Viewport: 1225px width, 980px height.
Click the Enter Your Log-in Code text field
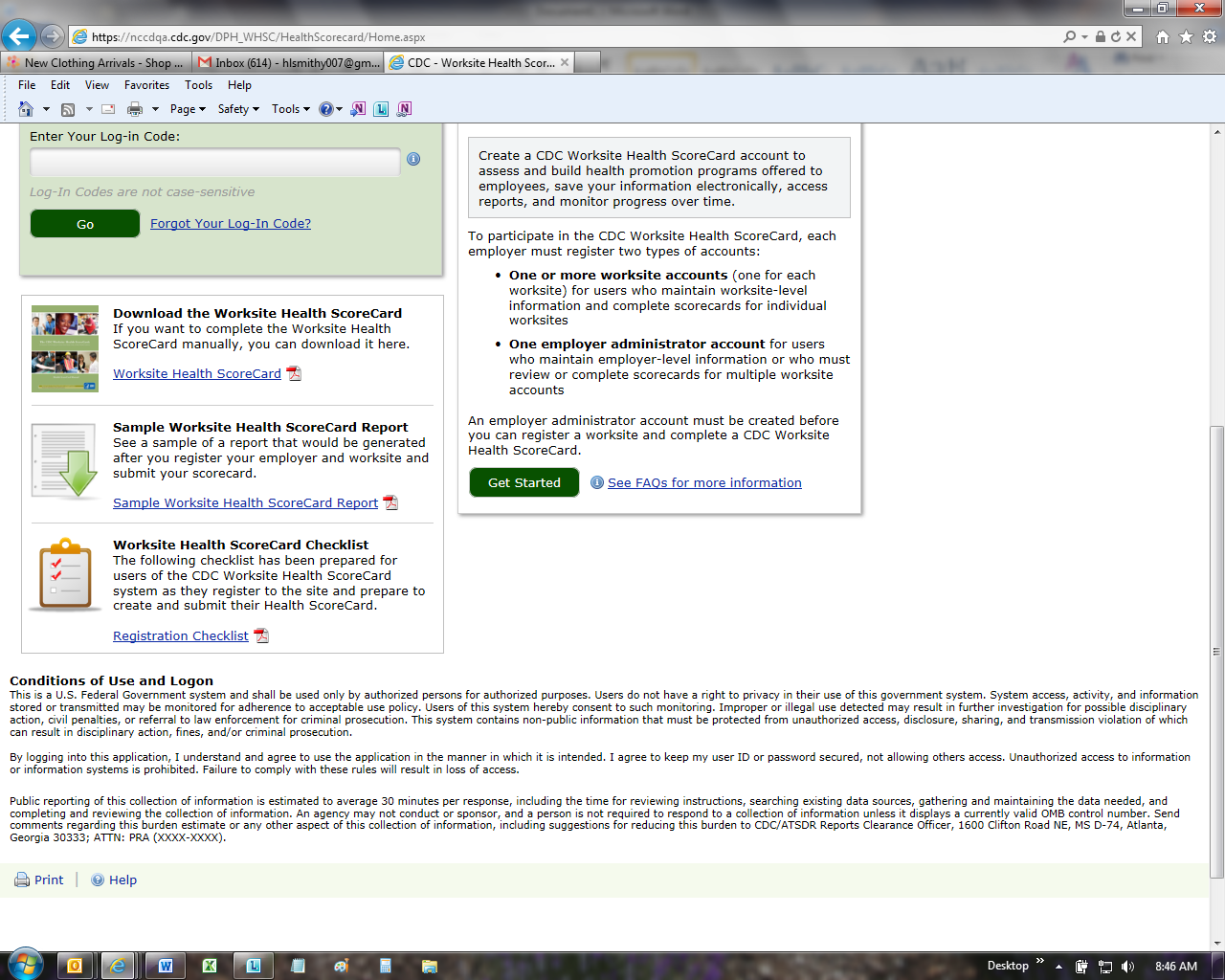[215, 162]
